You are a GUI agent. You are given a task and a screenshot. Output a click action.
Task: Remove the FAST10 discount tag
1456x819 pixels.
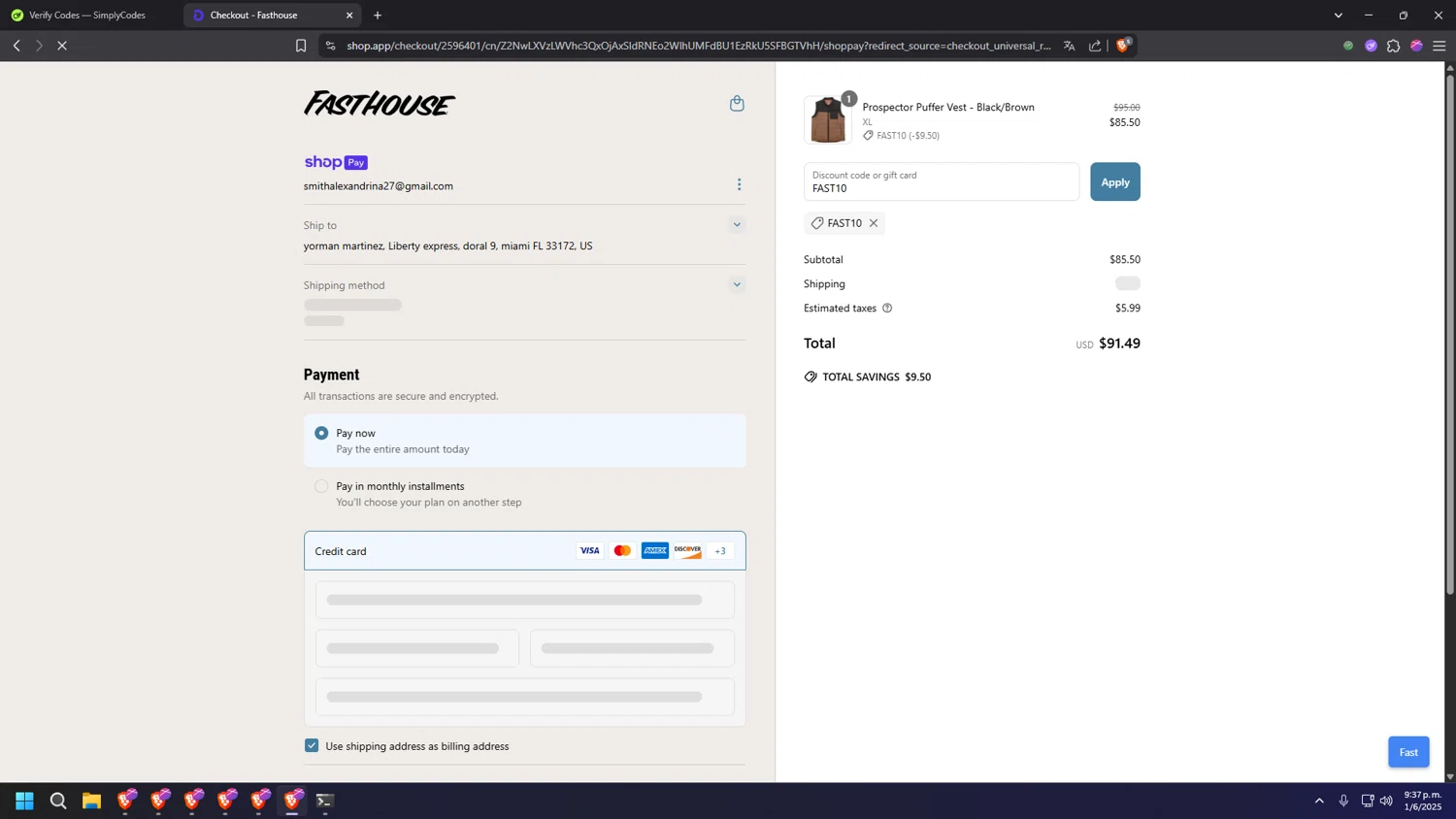[874, 223]
